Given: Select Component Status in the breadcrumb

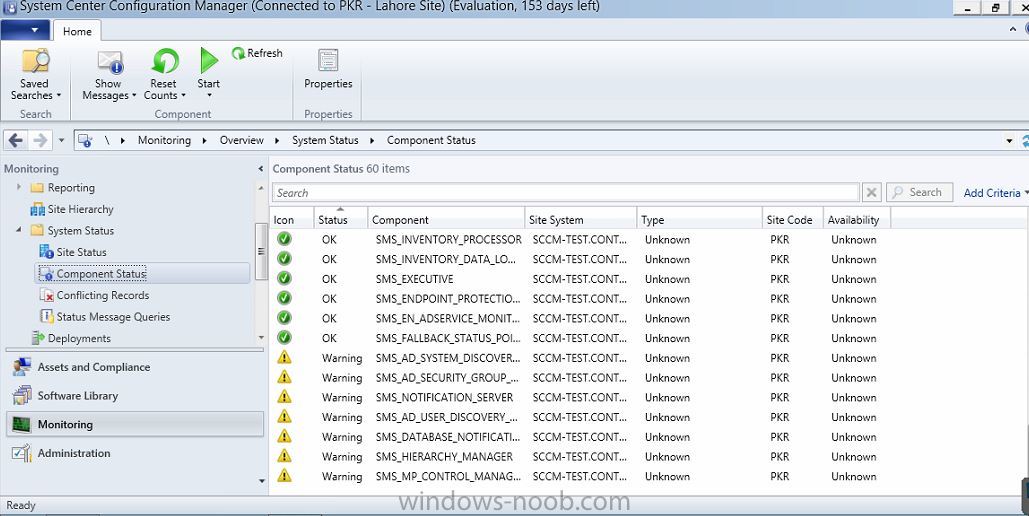Looking at the screenshot, I should (x=431, y=140).
